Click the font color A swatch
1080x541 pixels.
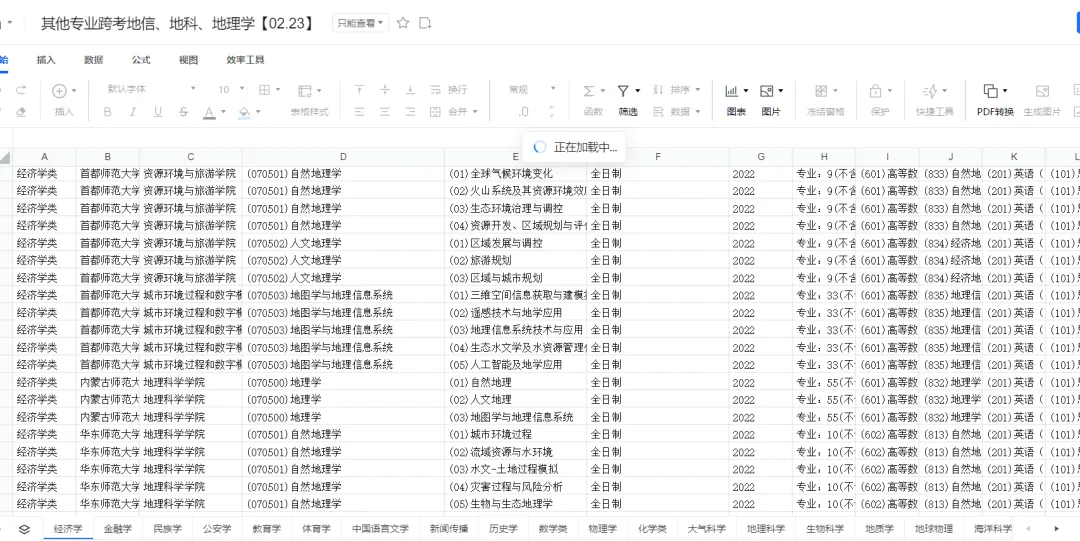pyautogui.click(x=209, y=112)
